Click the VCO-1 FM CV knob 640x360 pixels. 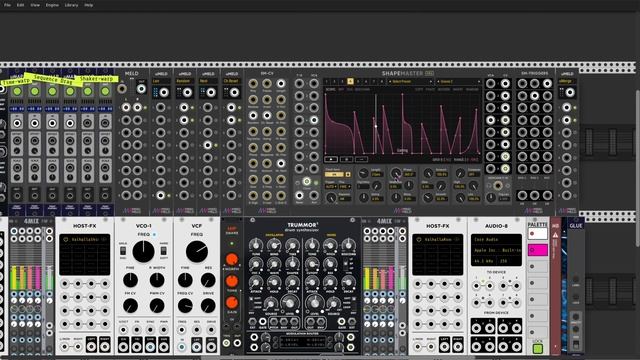pos(130,306)
